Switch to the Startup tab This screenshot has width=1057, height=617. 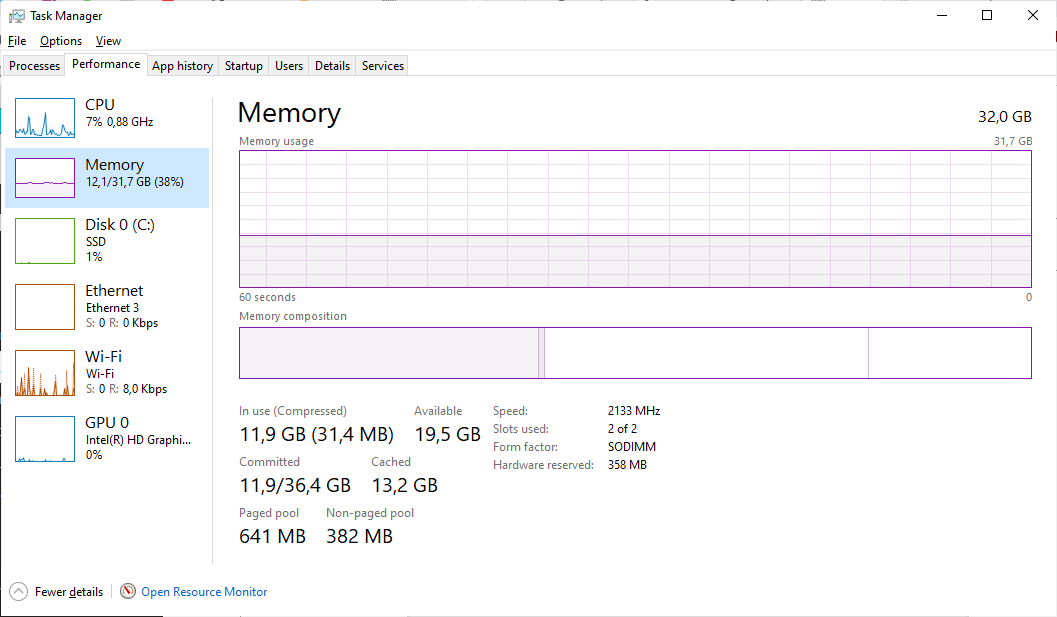(244, 66)
